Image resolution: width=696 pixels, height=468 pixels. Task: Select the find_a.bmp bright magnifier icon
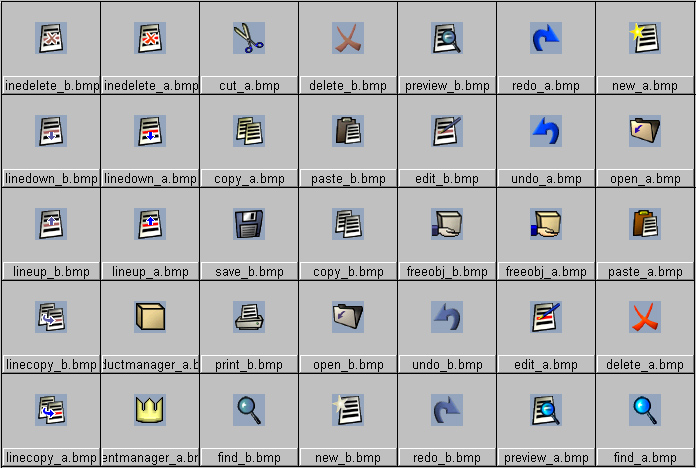[x=645, y=410]
